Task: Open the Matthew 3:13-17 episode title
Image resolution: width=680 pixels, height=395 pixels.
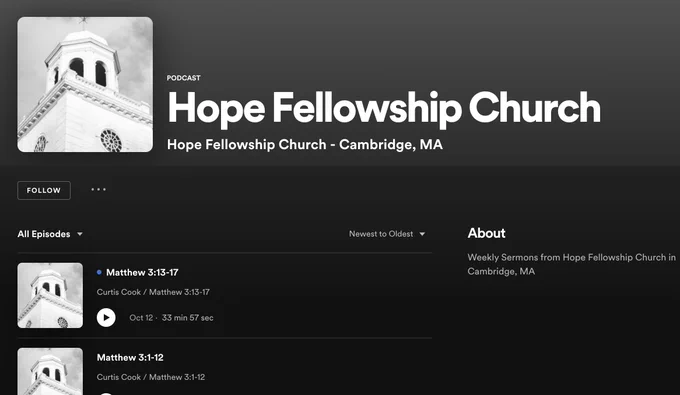Action: [x=142, y=272]
